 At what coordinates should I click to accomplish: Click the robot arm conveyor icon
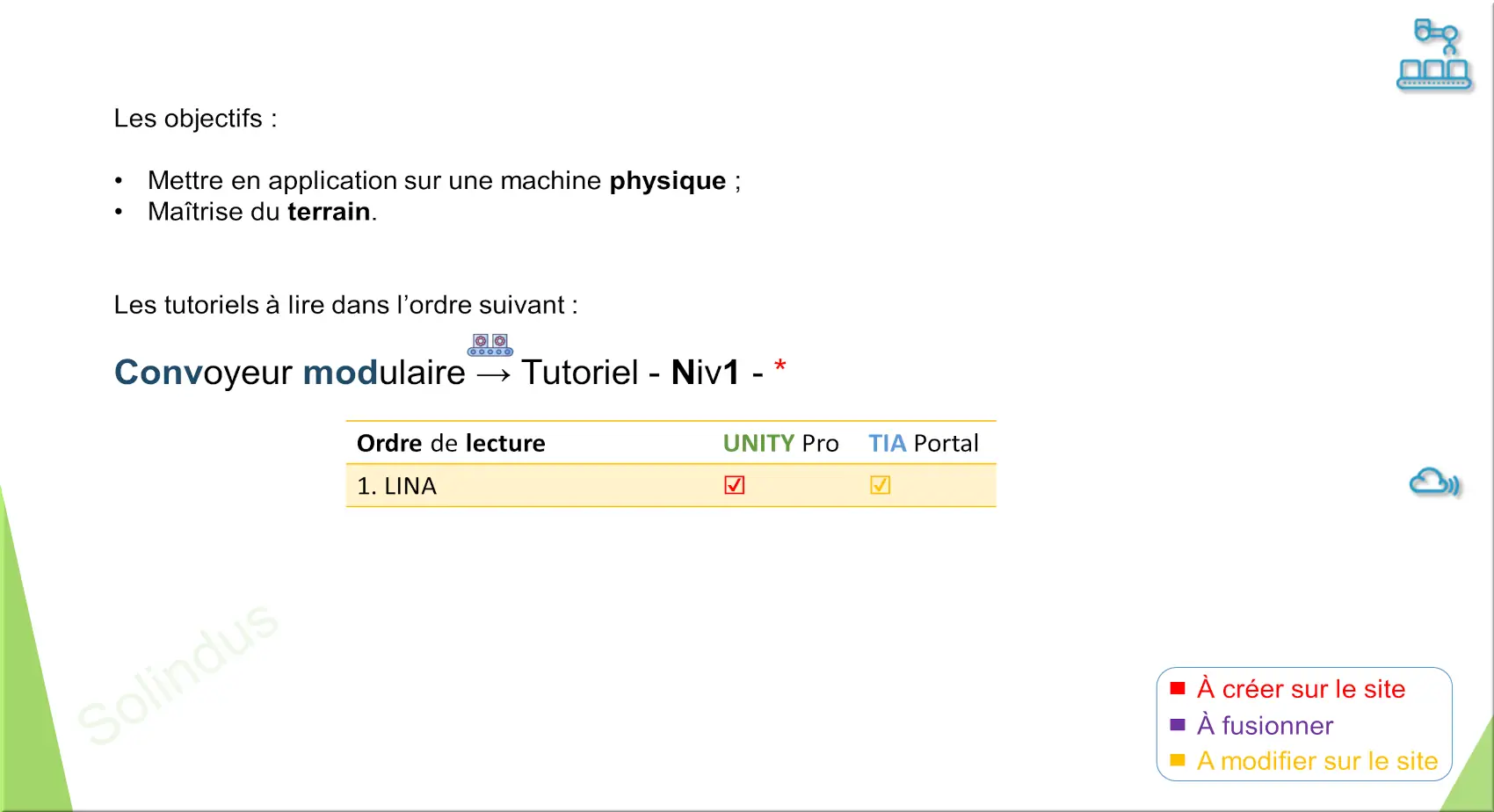(1434, 55)
